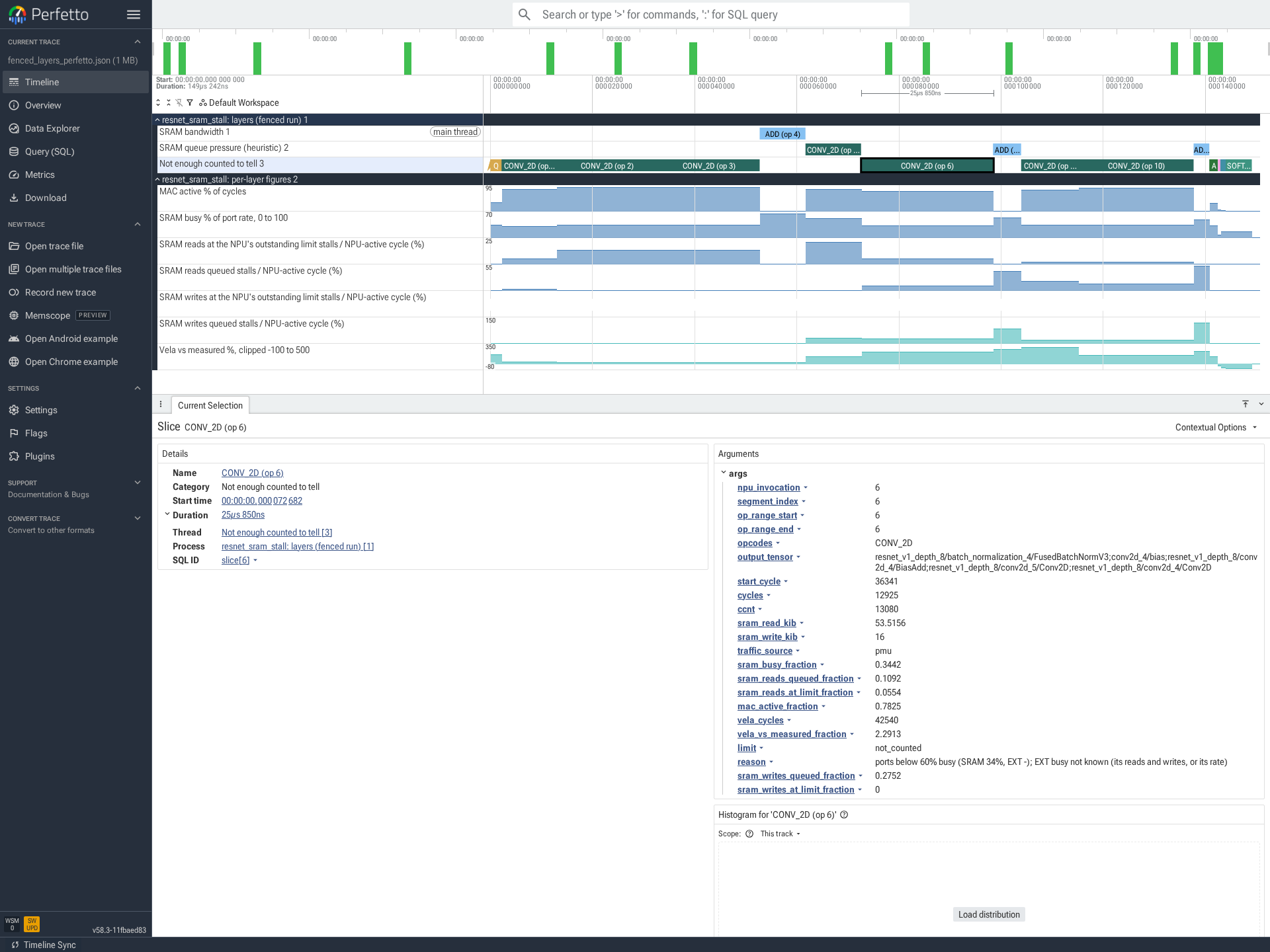
Task: Open the limit argument menu
Action: [751, 748]
